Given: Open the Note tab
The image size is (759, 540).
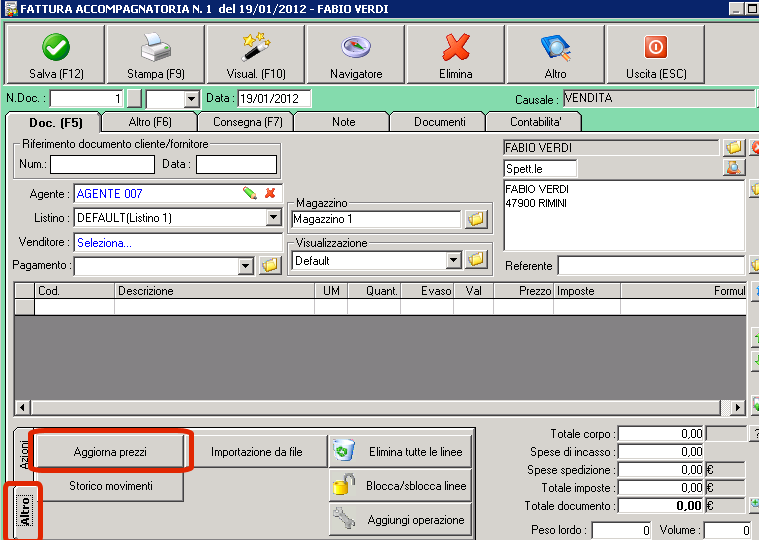Looking at the screenshot, I should coord(343,122).
